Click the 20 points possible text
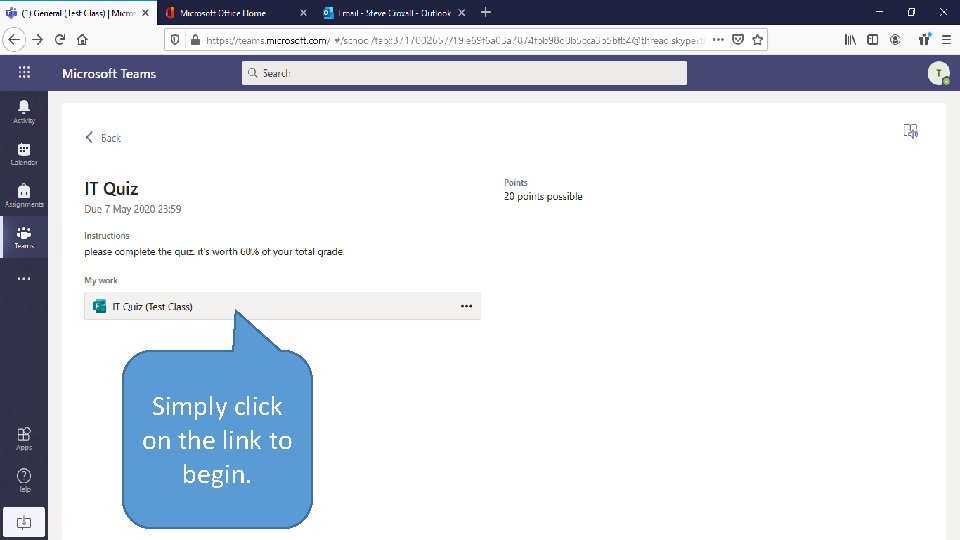The height and width of the screenshot is (540, 960). (543, 197)
